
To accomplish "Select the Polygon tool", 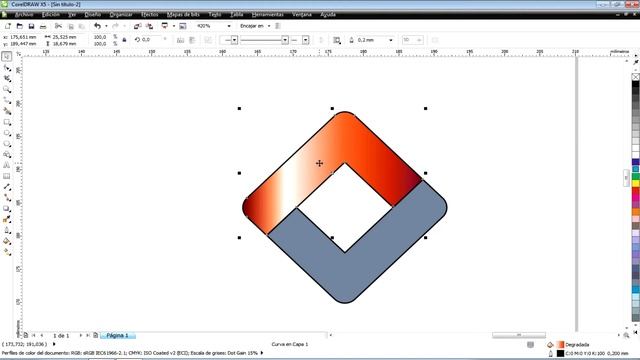I will (x=7, y=144).
